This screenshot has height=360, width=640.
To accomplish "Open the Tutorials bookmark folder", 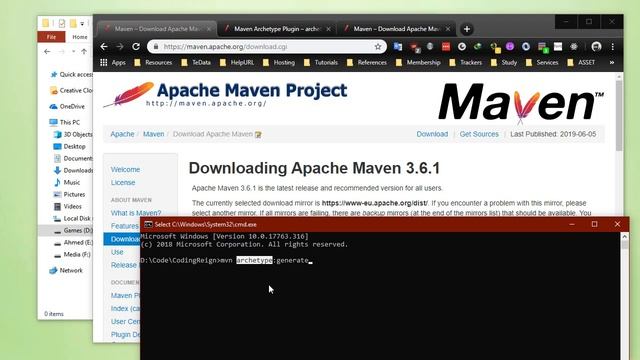I will pos(321,62).
